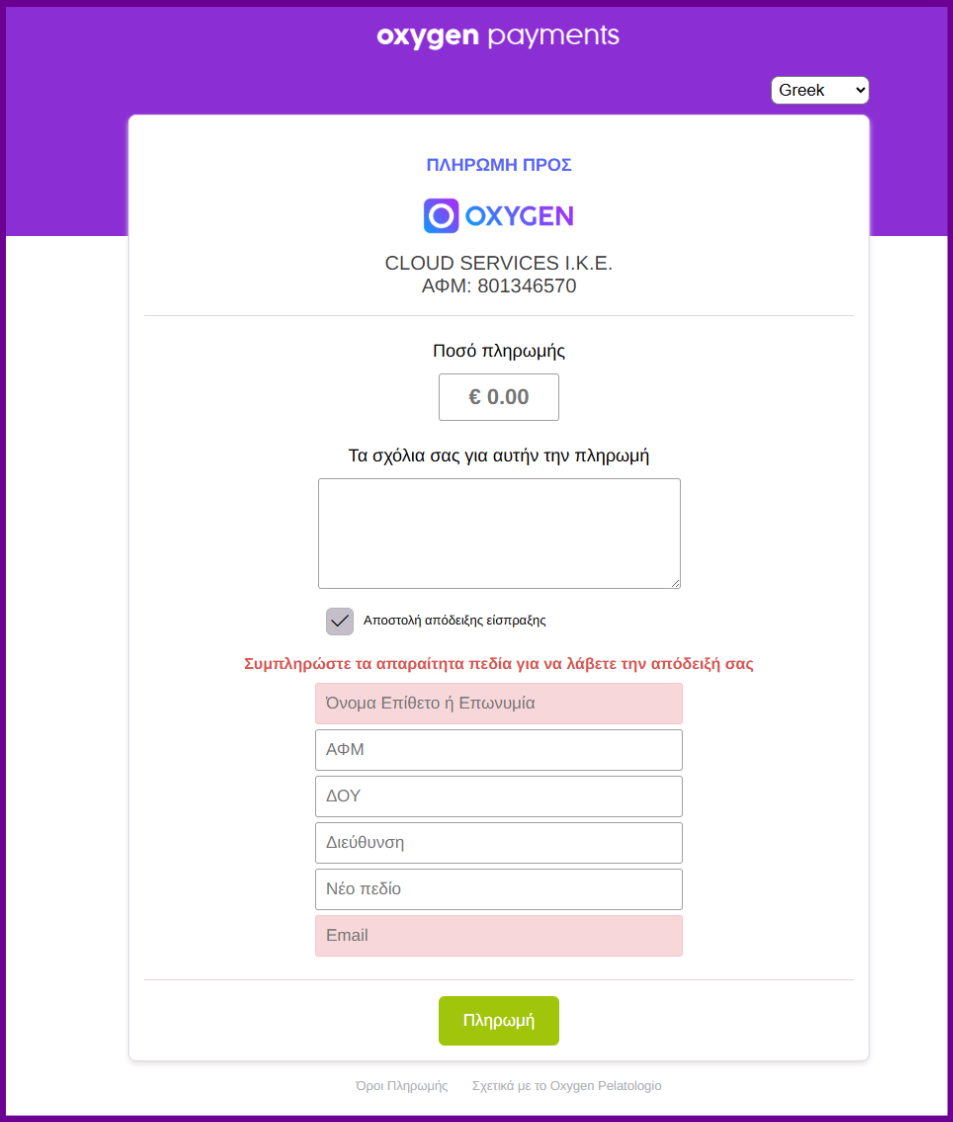The image size is (953, 1122).
Task: Select the Όνομα Επίθετο ή Επωνυμία field
Action: tap(499, 703)
